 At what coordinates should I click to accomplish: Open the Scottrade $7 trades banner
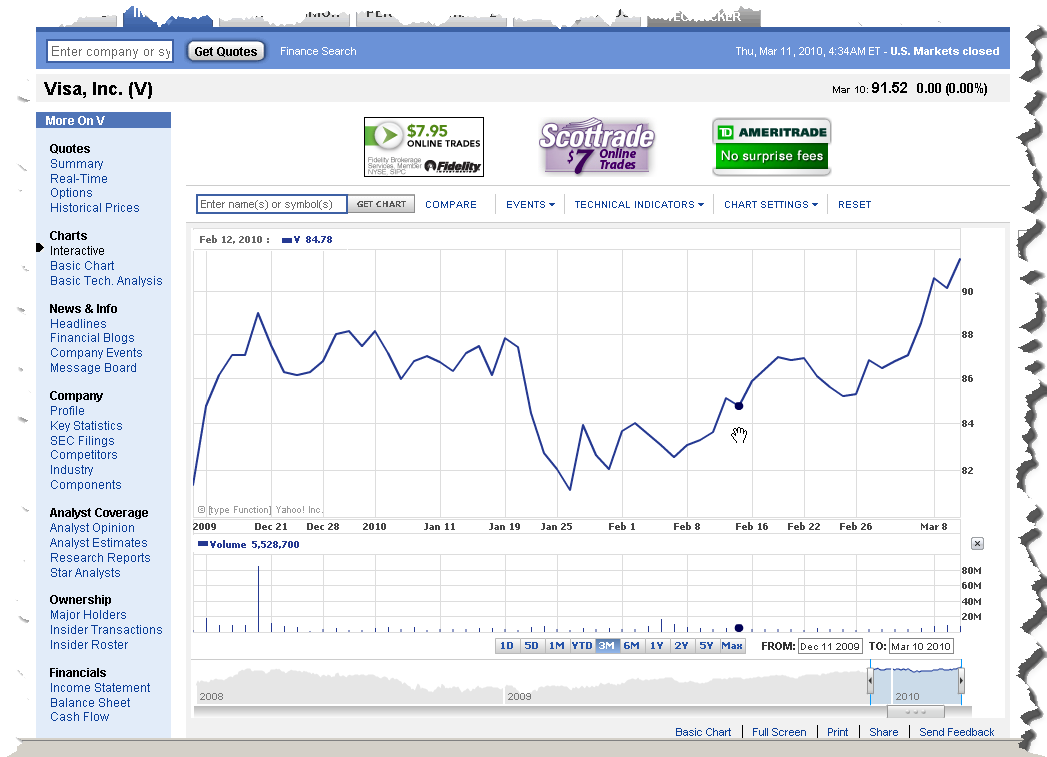point(596,147)
